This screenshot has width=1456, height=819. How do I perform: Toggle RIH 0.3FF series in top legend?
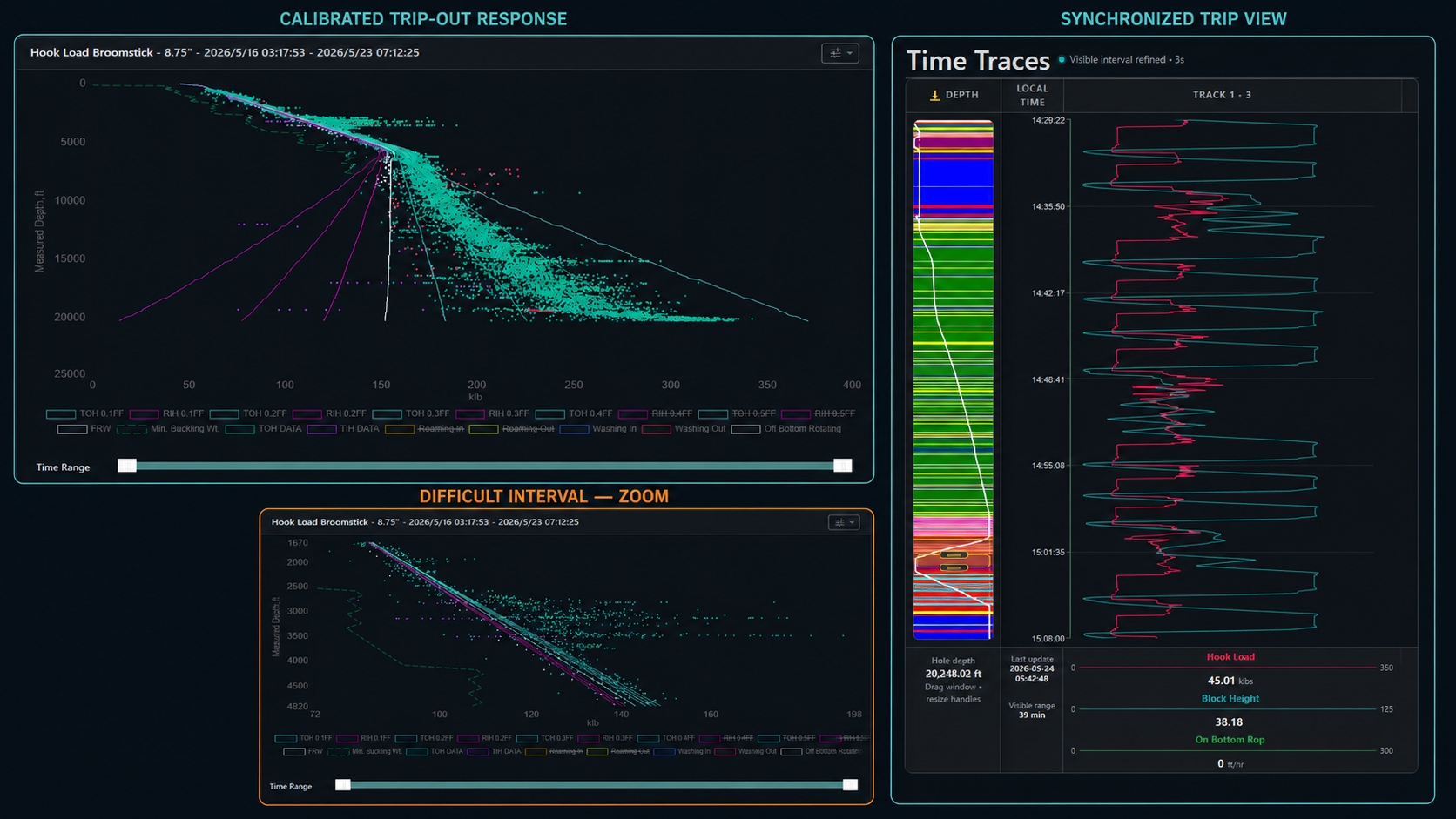coord(492,413)
